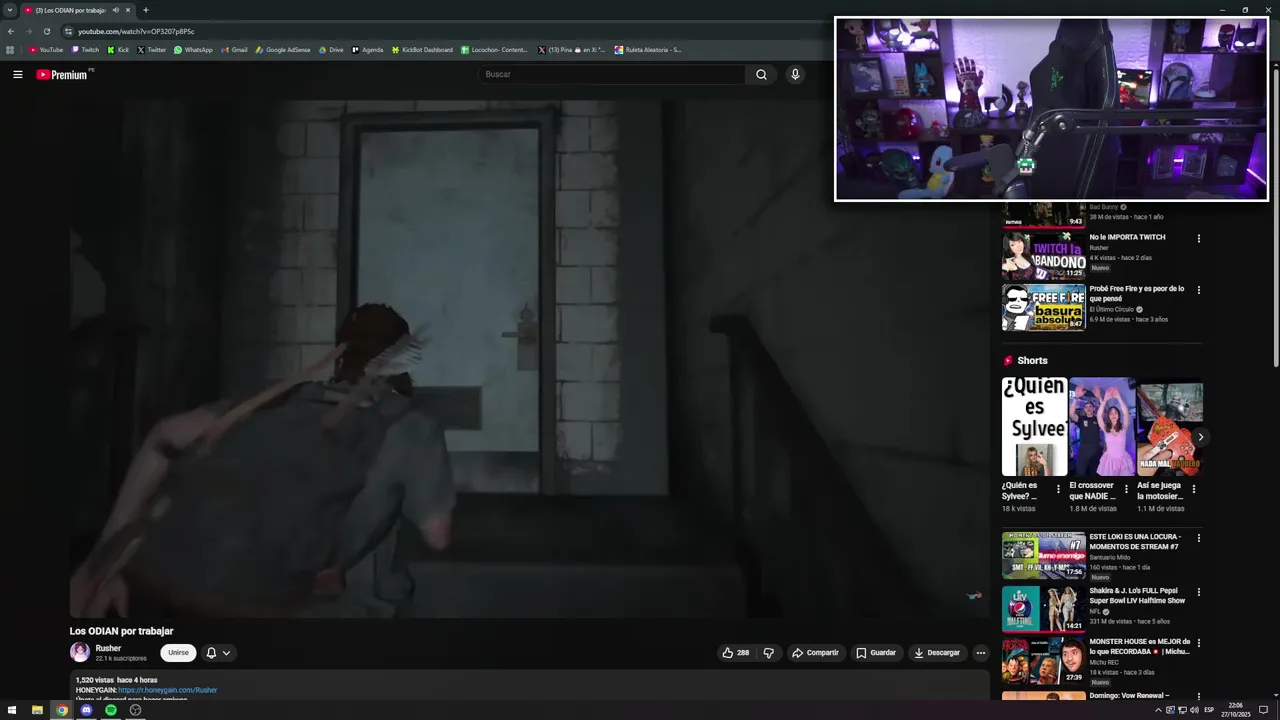Click the Rusher channel avatar
Image resolution: width=1280 pixels, height=720 pixels.
click(x=80, y=653)
